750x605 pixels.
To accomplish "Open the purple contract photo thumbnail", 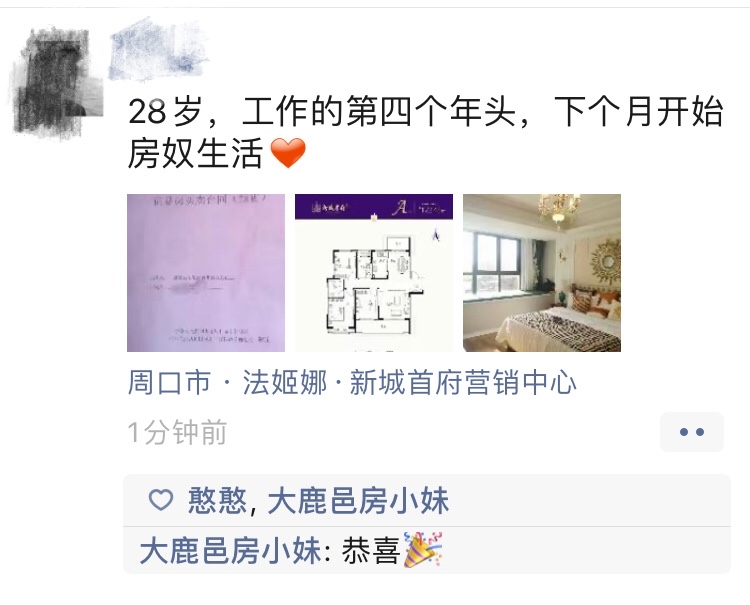I will (206, 273).
